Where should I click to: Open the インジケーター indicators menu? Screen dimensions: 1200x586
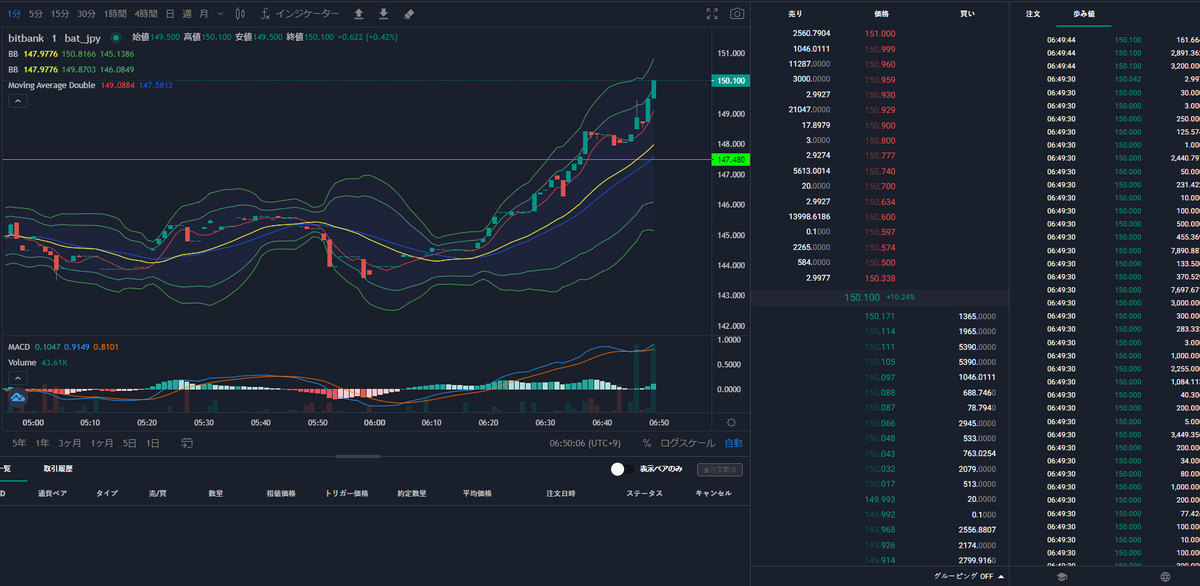299,14
